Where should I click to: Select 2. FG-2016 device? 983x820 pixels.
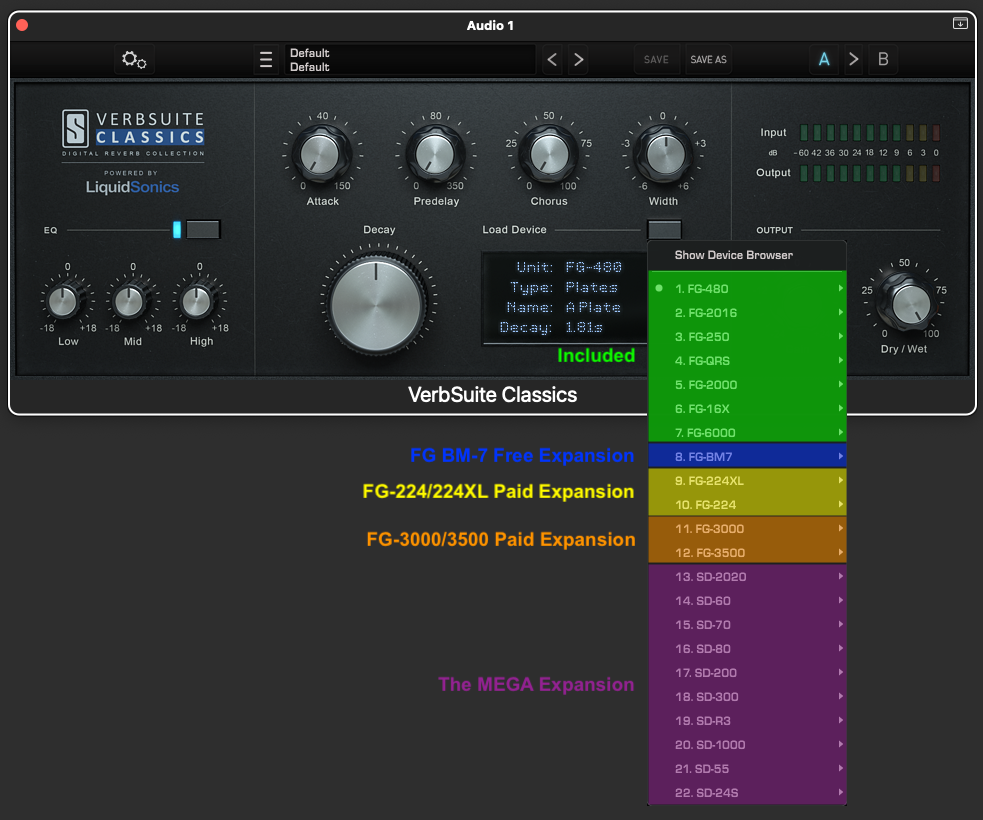point(747,312)
